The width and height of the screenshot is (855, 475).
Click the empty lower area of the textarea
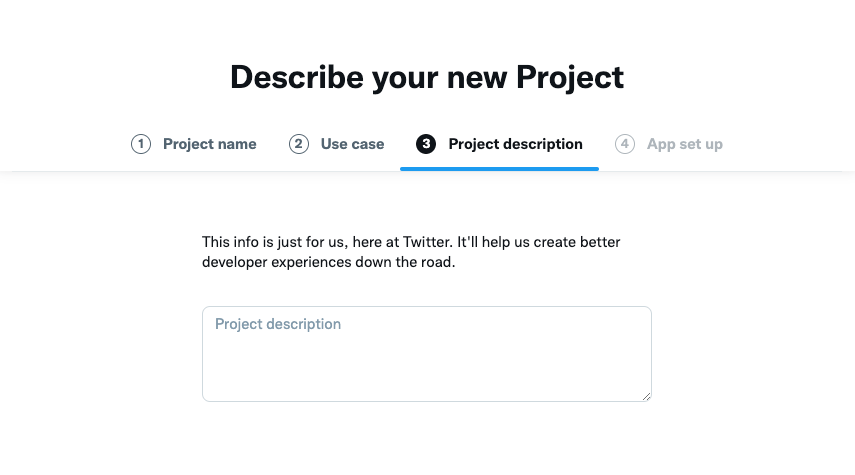point(427,371)
